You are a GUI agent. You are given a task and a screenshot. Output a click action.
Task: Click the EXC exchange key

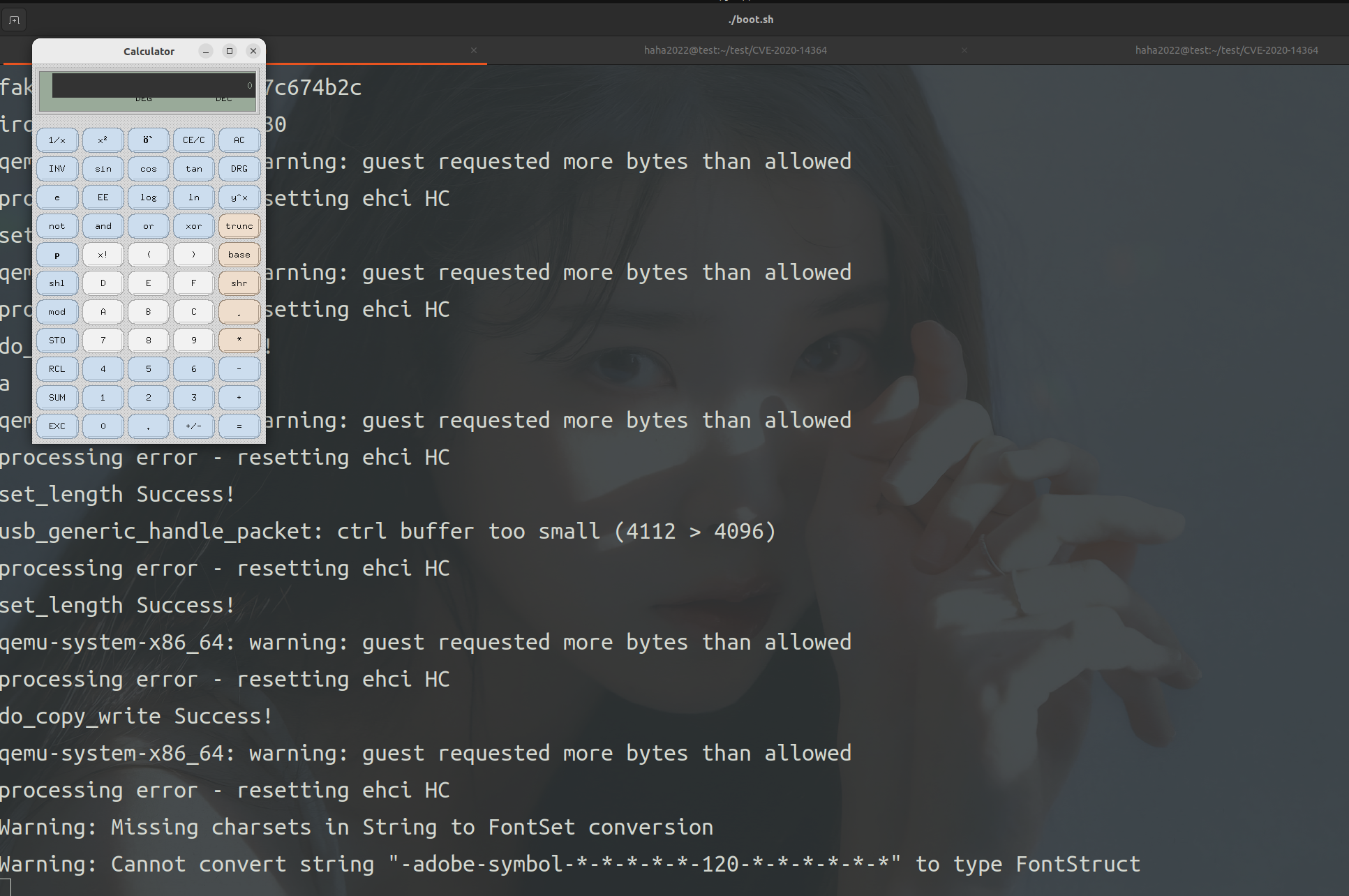tap(57, 426)
